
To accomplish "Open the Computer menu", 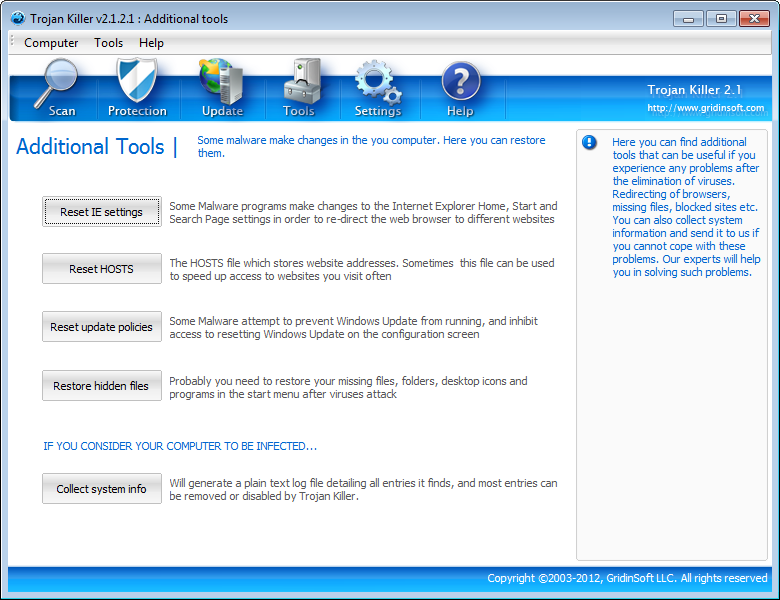I will (51, 43).
